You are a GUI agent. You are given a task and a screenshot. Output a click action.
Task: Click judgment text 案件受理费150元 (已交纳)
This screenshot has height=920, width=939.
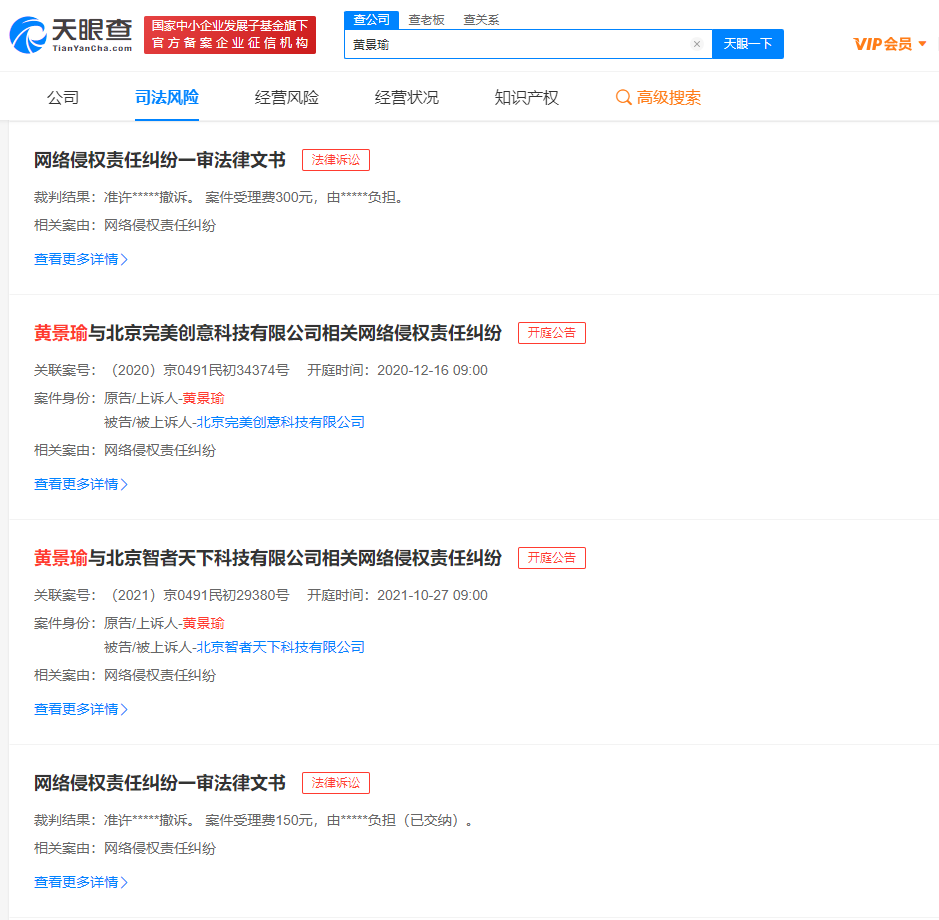[339, 820]
